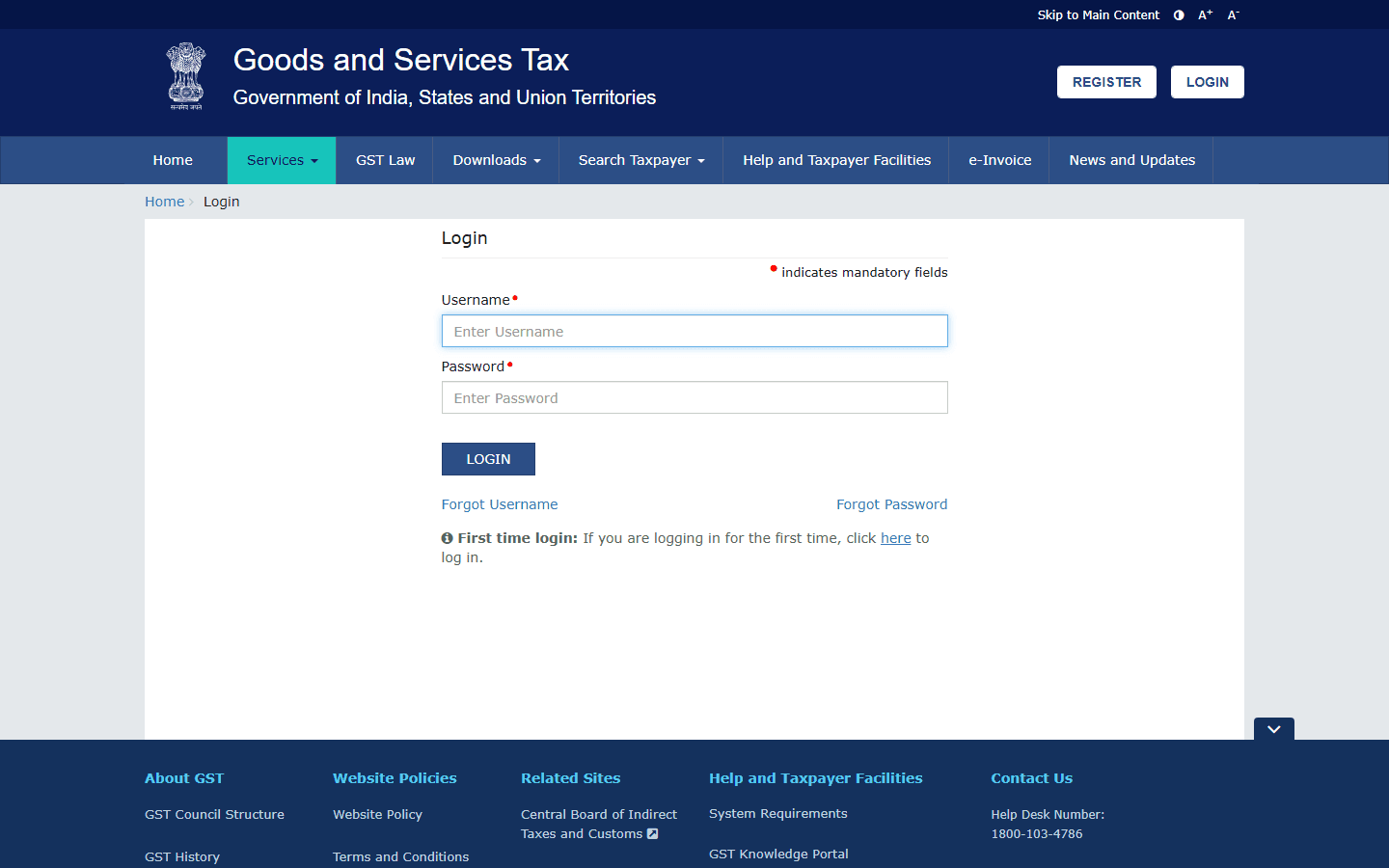Click the Goods and Services Tax title
This screenshot has width=1389, height=868.
(401, 60)
